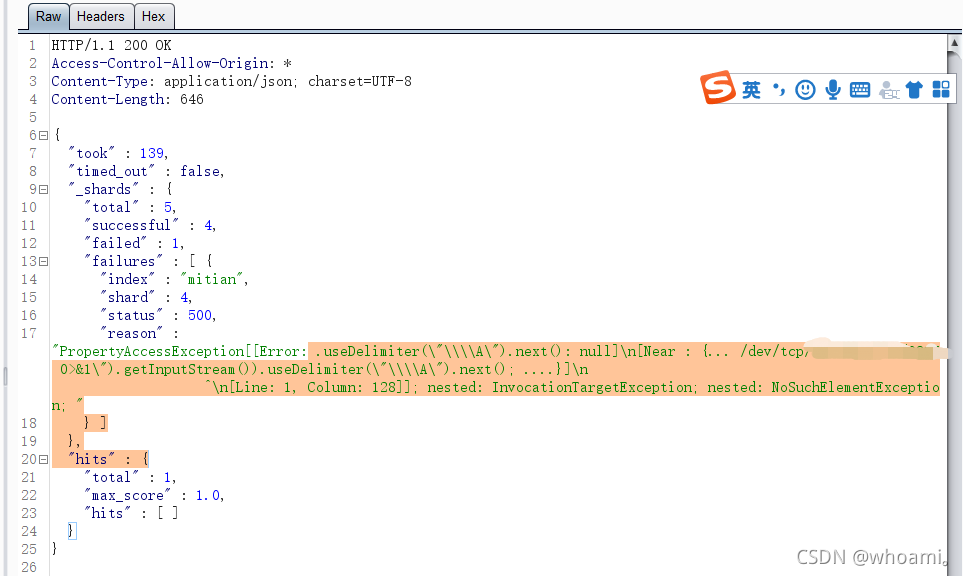Screen dimensions: 963x576
Task: Open the Sogou skin shirt icon
Action: click(x=914, y=89)
